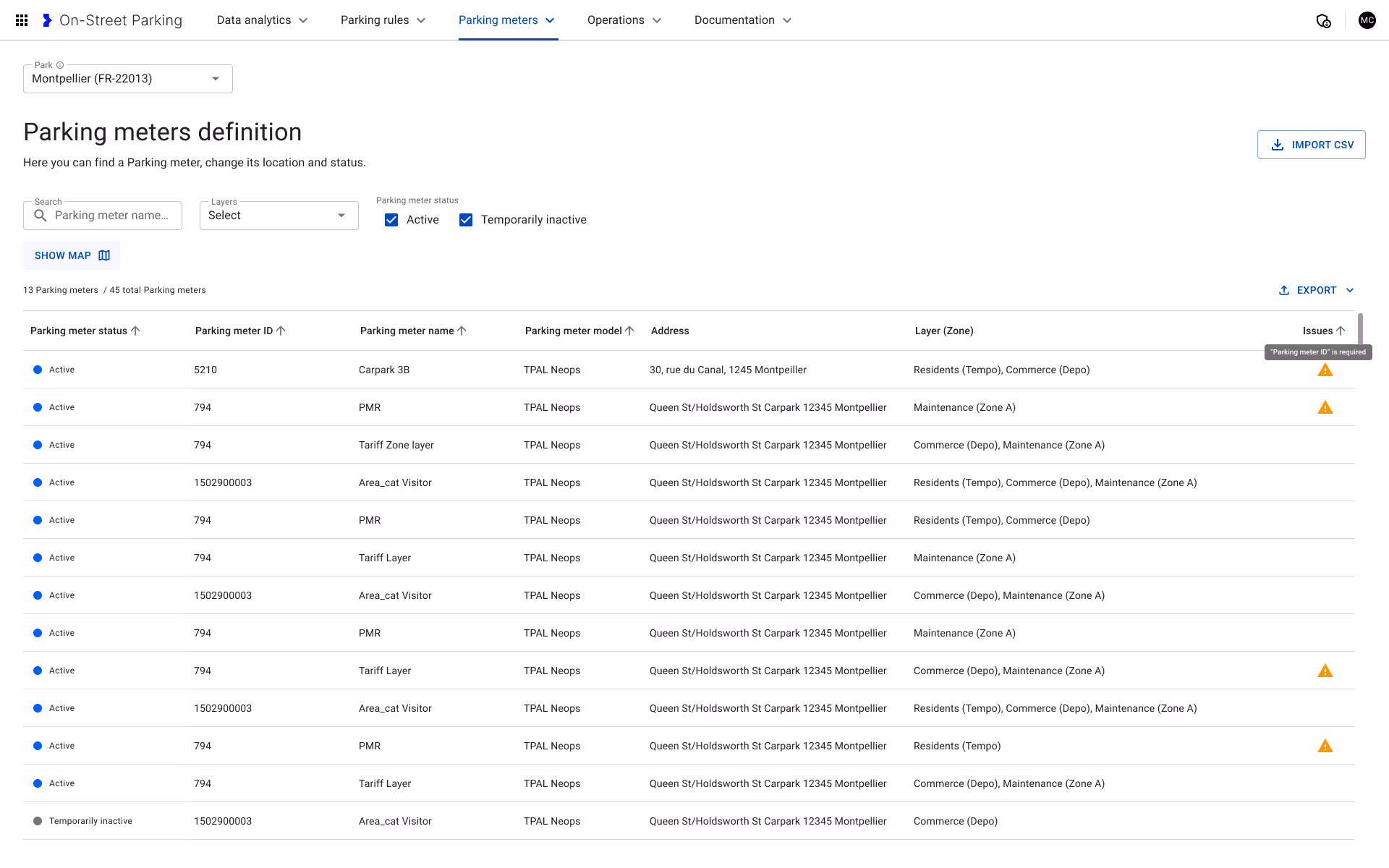Sort by Parking meter ID arrow
The image size is (1389, 868).
[281, 331]
